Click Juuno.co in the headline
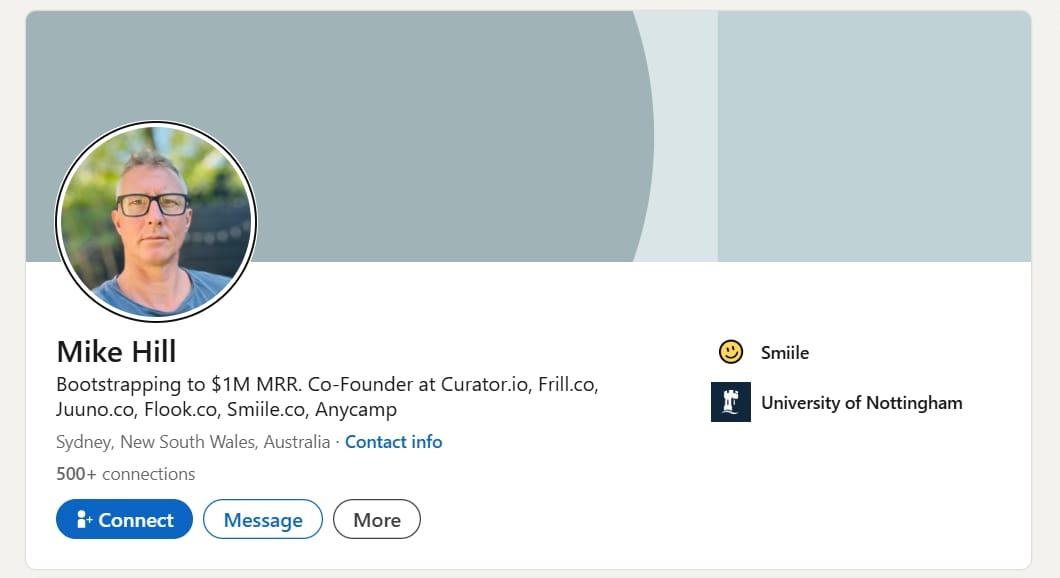 [x=92, y=407]
